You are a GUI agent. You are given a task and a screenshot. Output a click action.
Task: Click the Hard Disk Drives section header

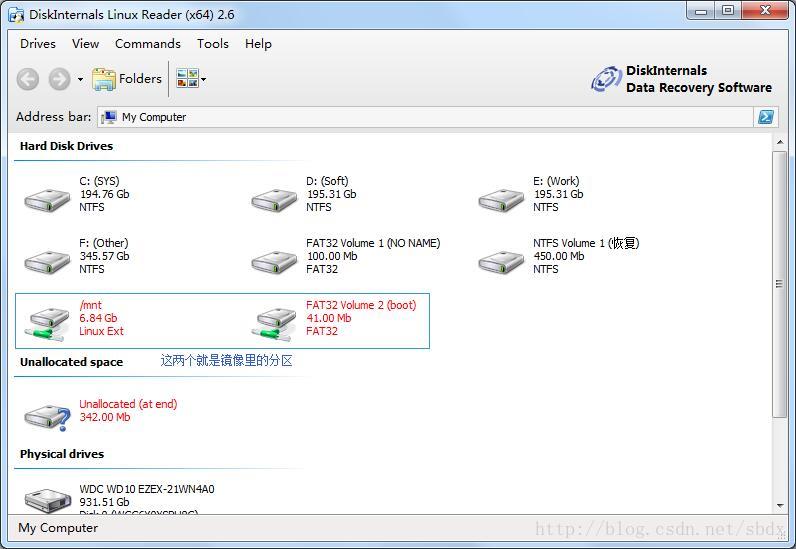[67, 146]
